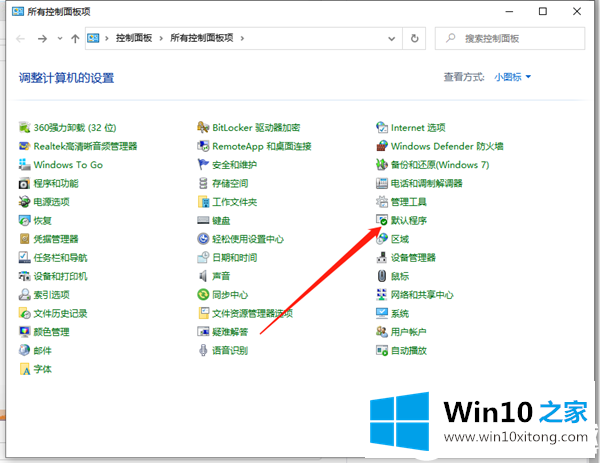Click the 同步中心 green icon
Screen dimensions: 600x463
(x=203, y=295)
